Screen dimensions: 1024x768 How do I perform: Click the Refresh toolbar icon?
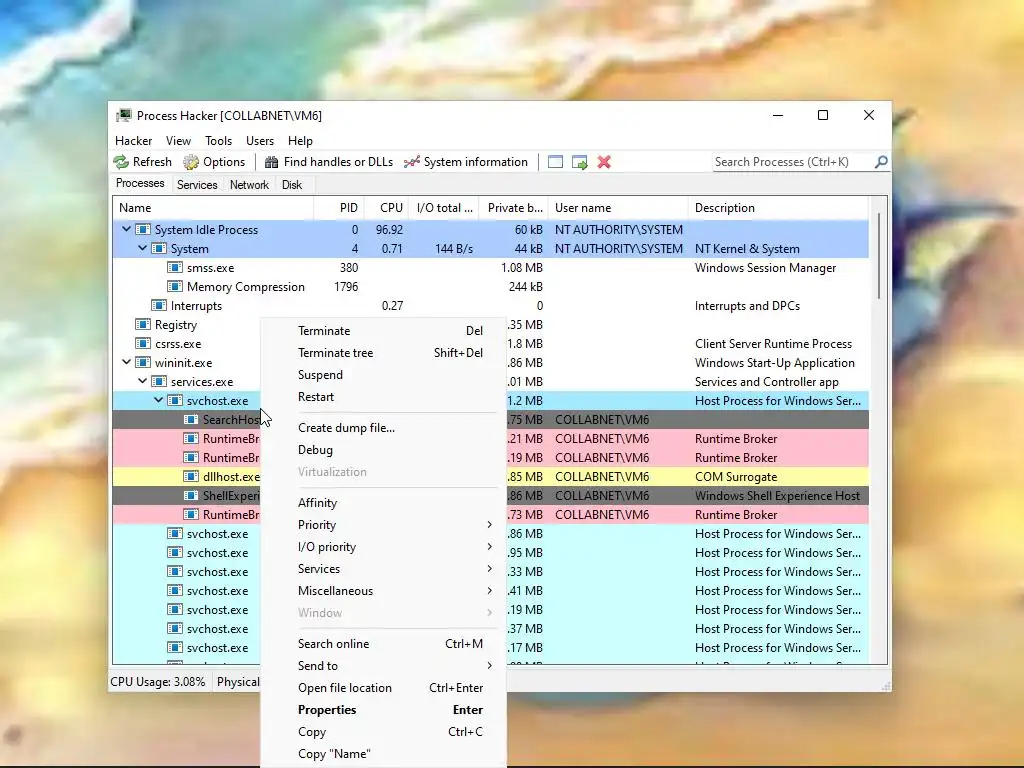(x=121, y=162)
